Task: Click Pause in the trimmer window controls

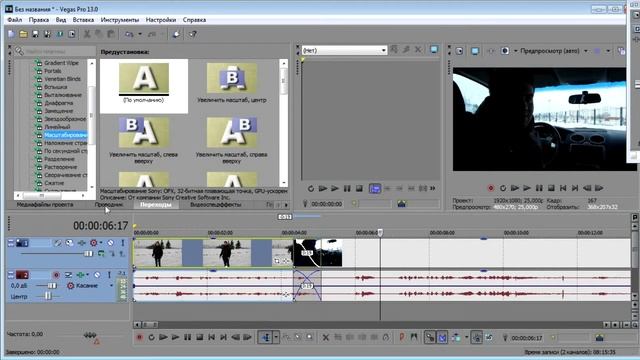Action: coord(347,188)
